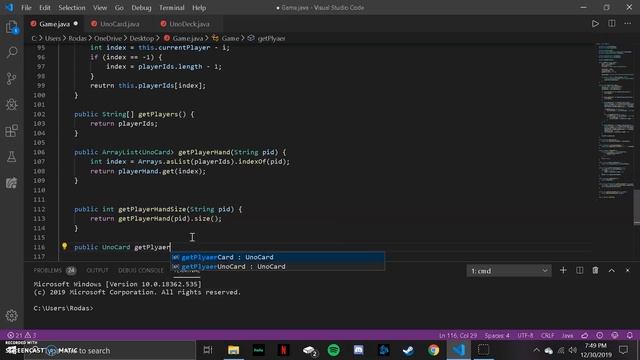Image resolution: width=640 pixels, height=360 pixels.
Task: Select getPlyaerUnoCard autocomplete suggestion
Action: click(278, 267)
